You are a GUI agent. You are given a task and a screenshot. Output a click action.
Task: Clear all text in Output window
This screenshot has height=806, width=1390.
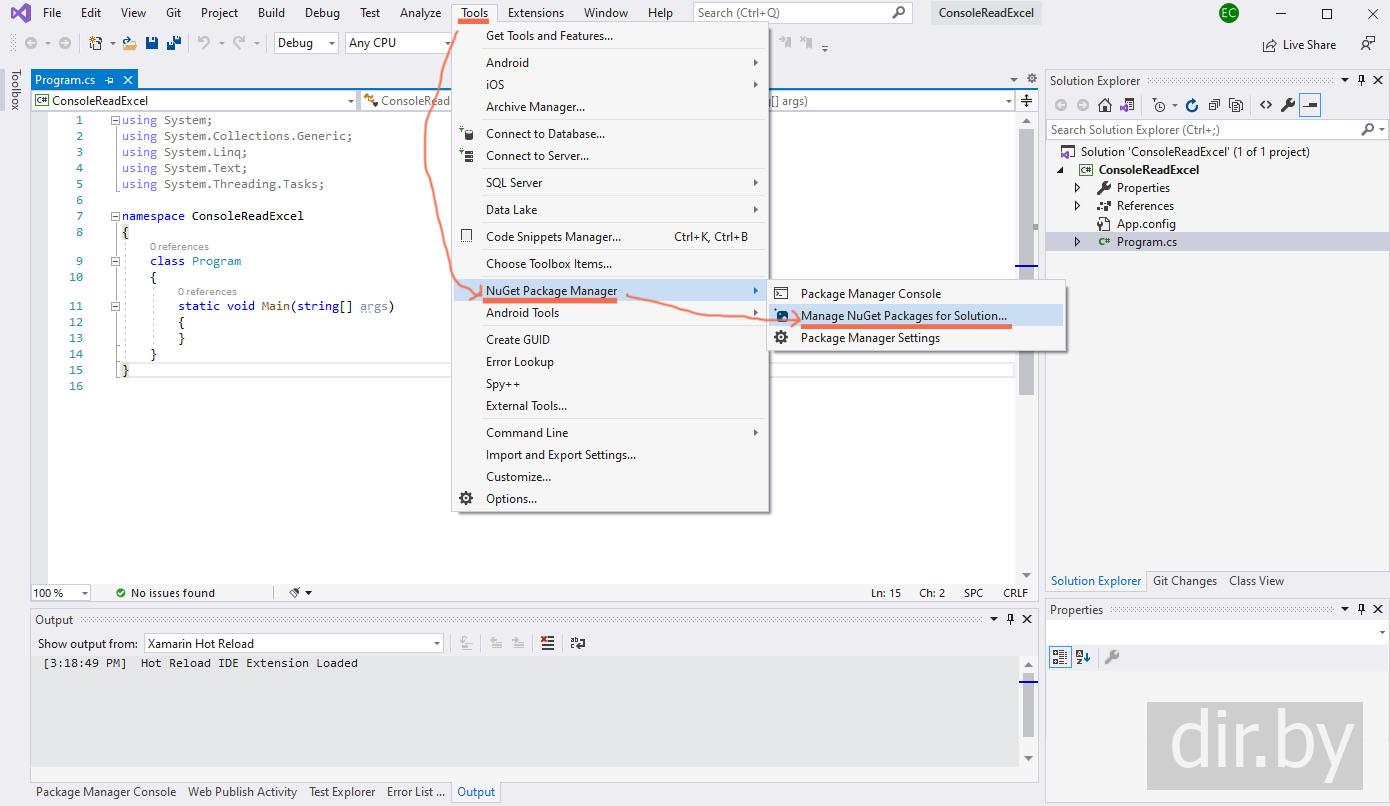click(547, 643)
